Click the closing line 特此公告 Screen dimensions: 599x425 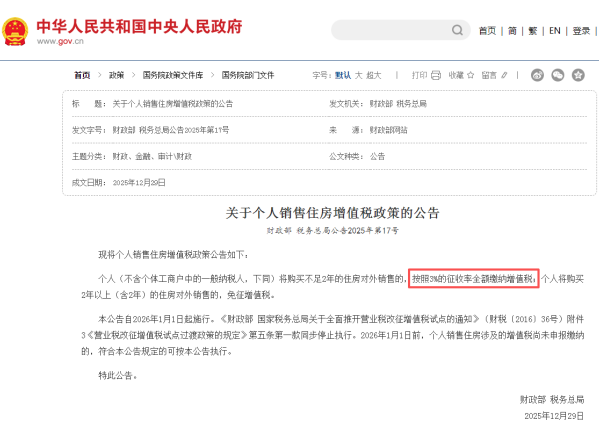[x=118, y=375]
